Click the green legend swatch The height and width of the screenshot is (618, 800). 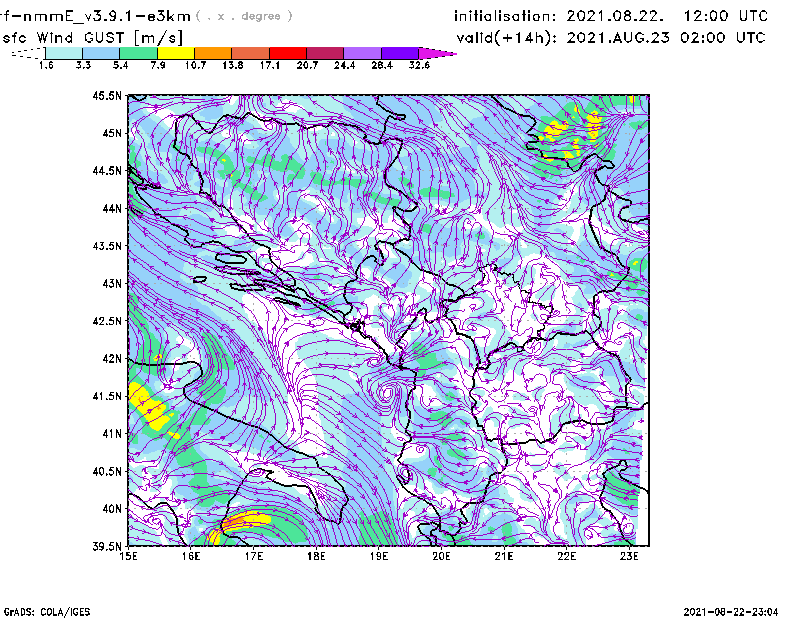click(138, 53)
